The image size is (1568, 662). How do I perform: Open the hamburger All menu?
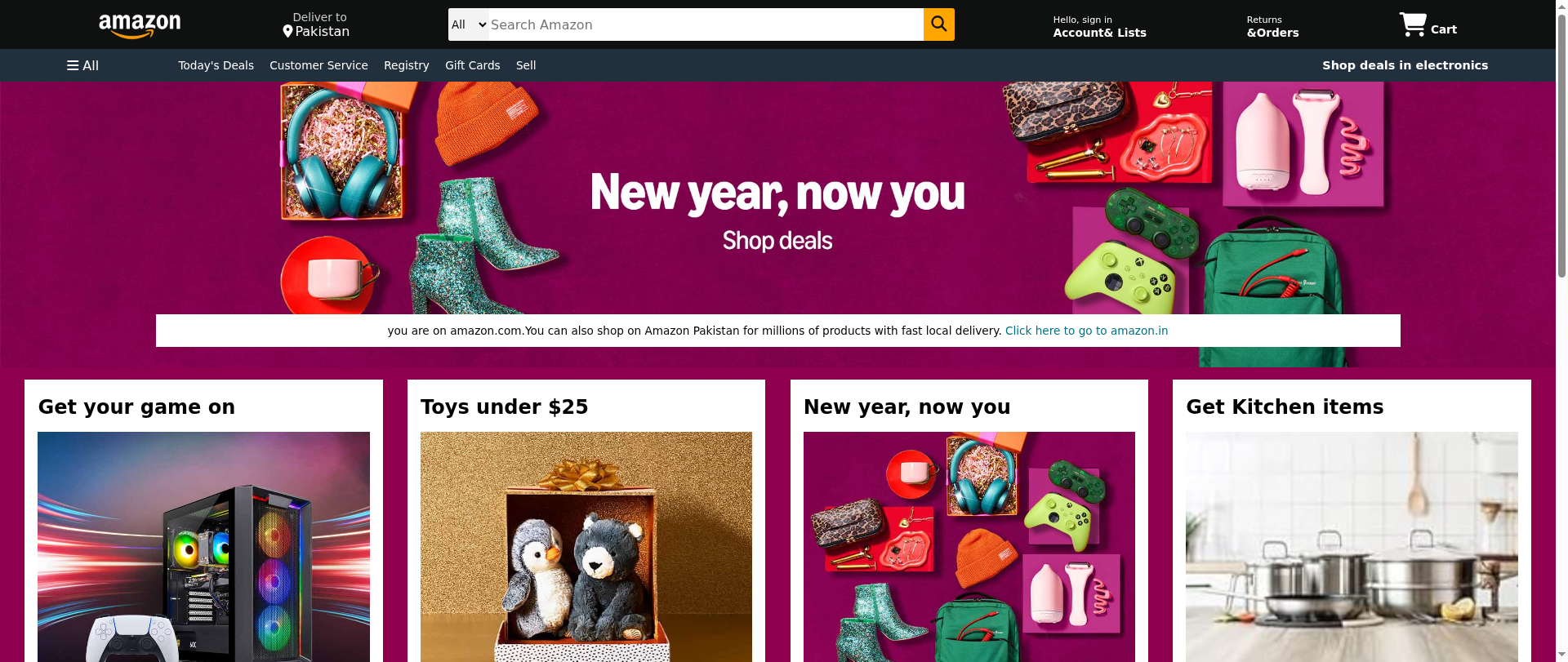pos(82,65)
